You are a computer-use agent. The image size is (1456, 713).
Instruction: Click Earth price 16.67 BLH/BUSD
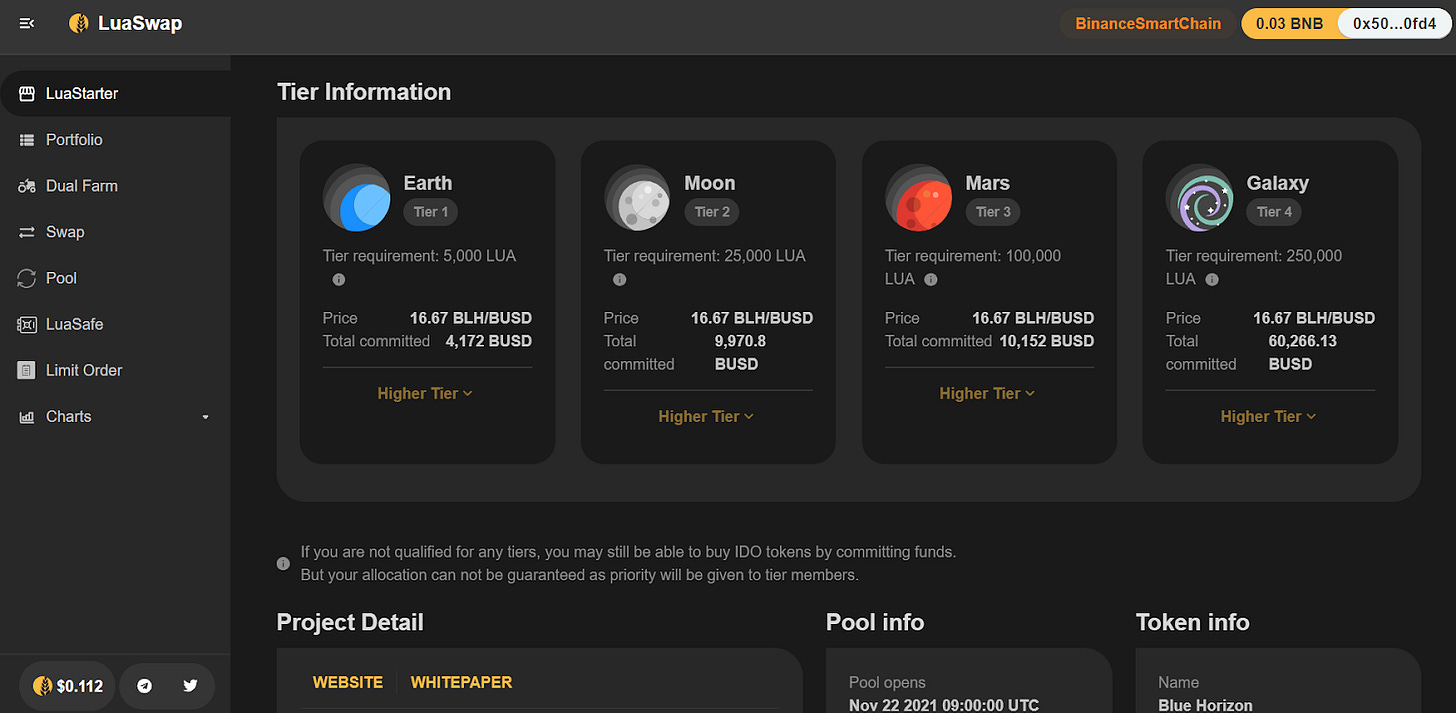tap(471, 318)
